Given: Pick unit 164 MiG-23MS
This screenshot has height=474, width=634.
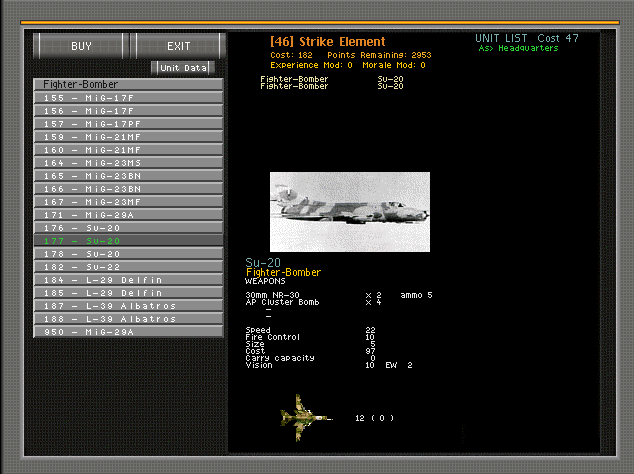Looking at the screenshot, I should pyautogui.click(x=128, y=162).
